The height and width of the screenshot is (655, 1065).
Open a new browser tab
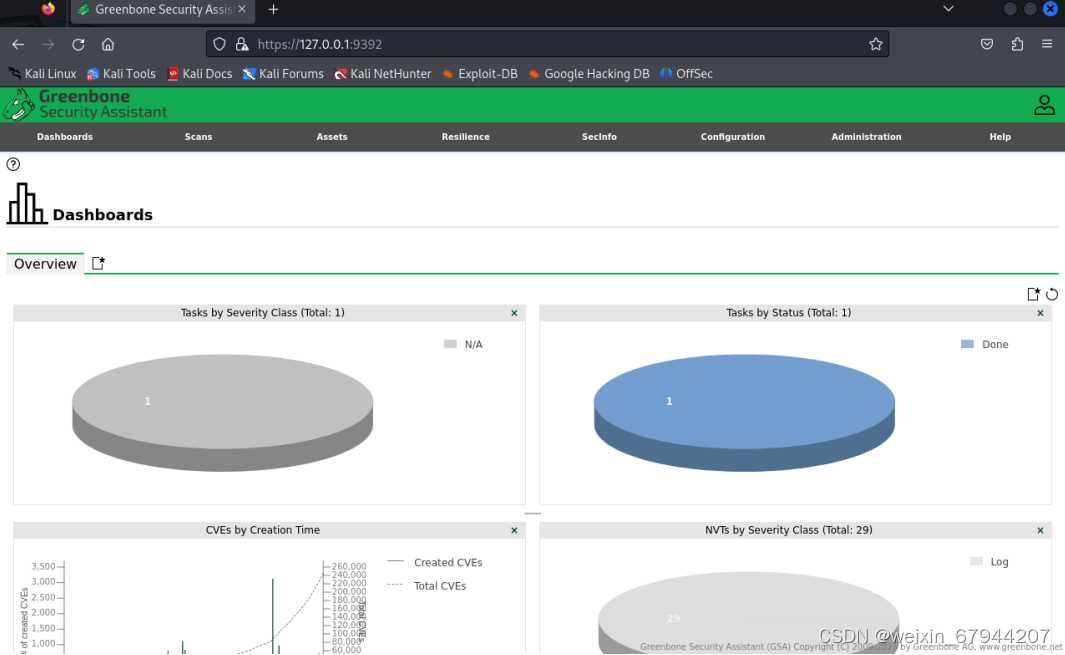click(x=273, y=10)
